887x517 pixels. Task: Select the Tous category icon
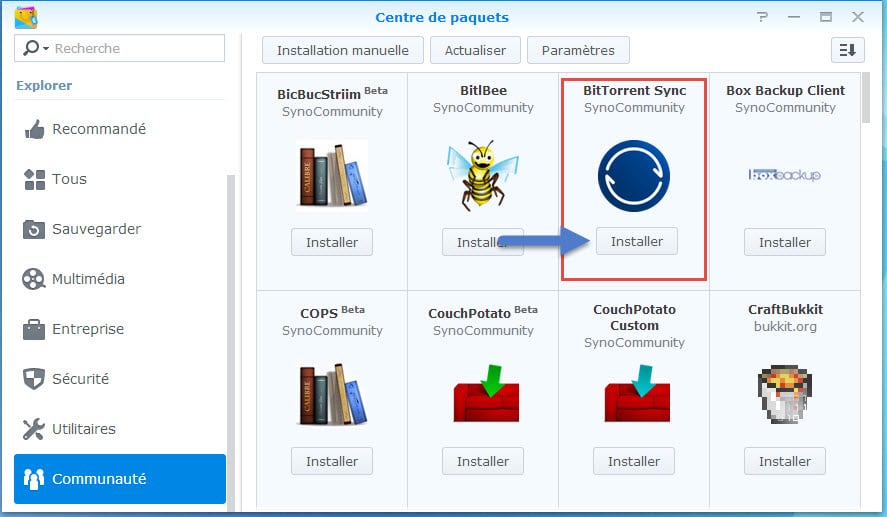[x=34, y=179]
